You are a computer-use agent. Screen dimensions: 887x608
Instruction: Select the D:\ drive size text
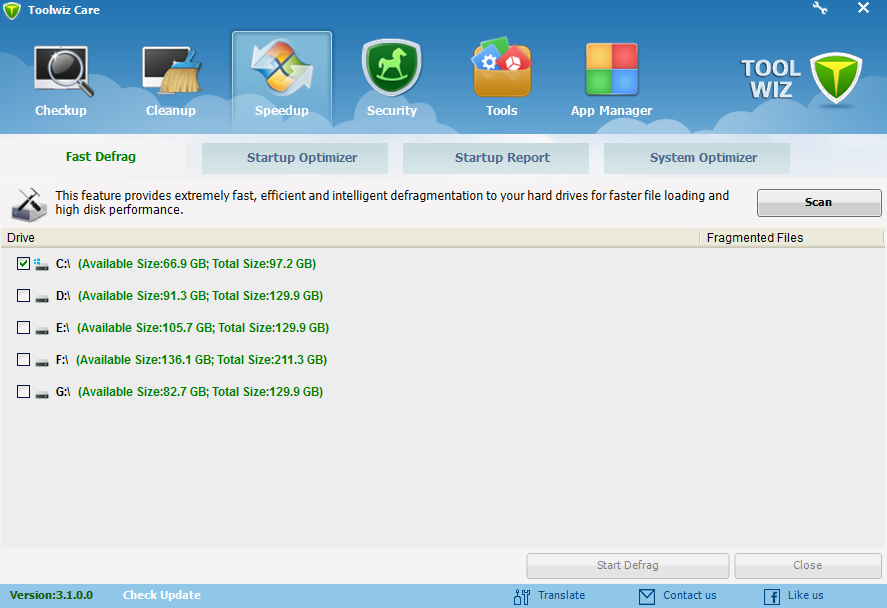tap(200, 296)
